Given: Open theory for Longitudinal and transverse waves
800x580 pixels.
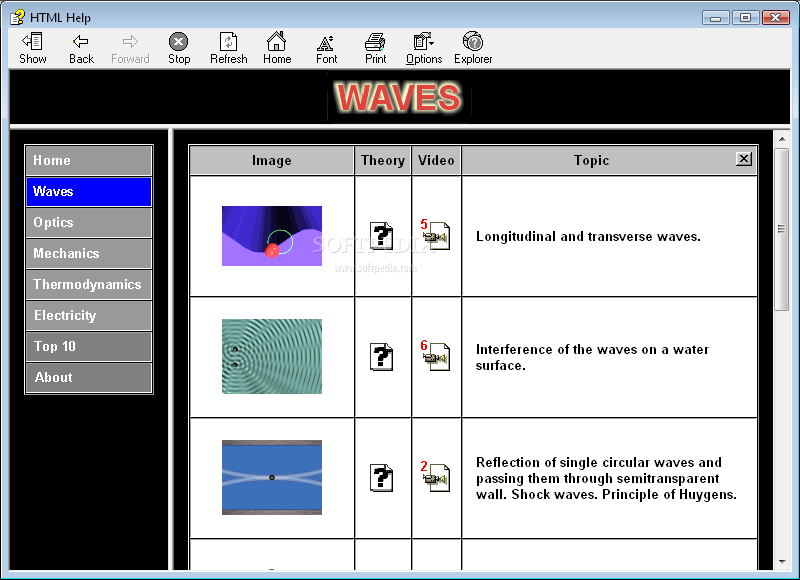Looking at the screenshot, I should coord(382,236).
